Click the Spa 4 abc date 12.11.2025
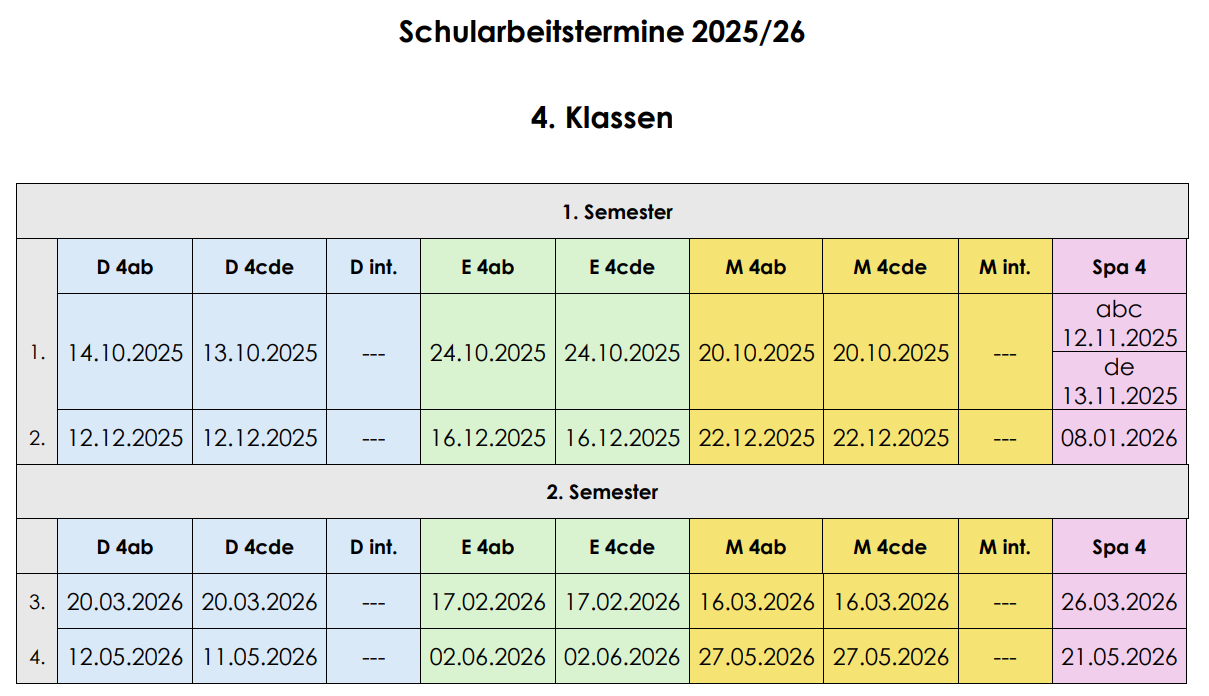This screenshot has height=696, width=1209. pyautogui.click(x=1119, y=337)
